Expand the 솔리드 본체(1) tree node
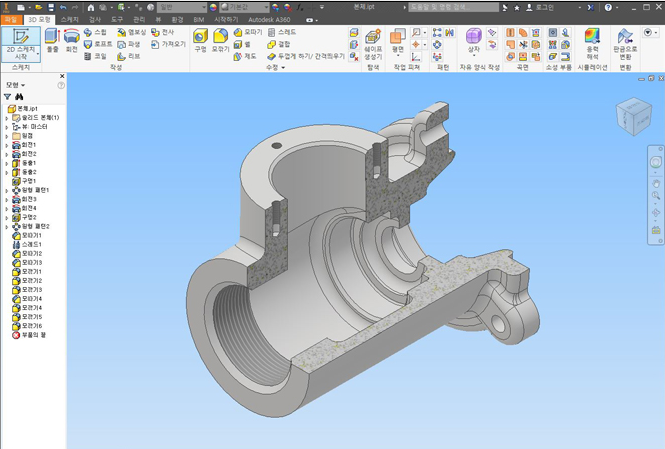 6,118
